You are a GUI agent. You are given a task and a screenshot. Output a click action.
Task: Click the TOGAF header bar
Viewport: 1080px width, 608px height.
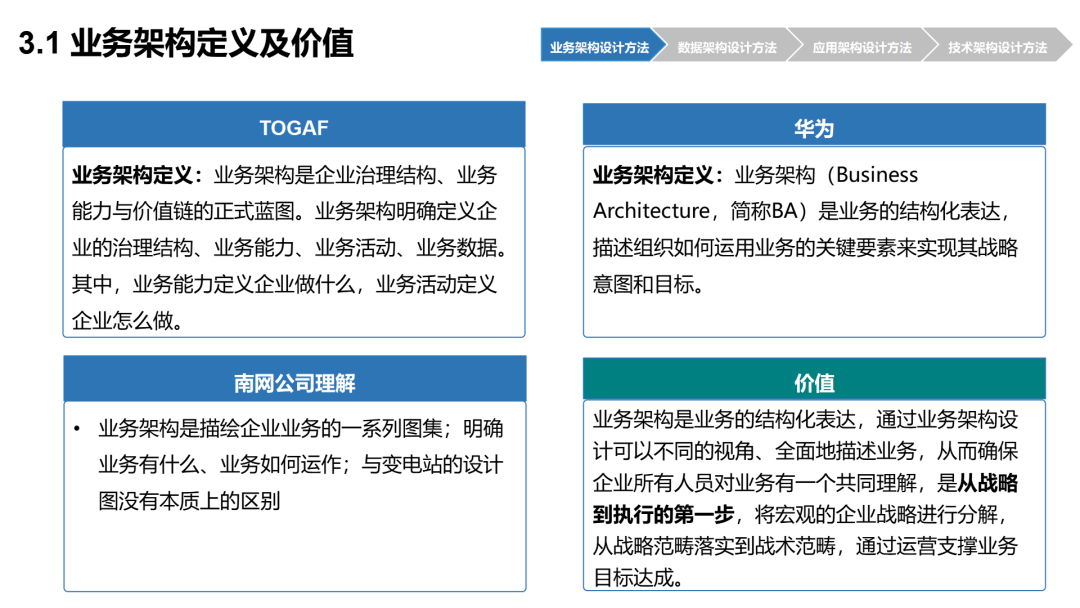(294, 125)
